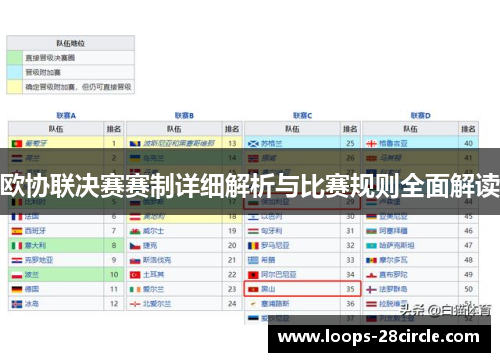500x362 pixels.
Task: Click the Iceland flag icon beside 冰岛
Action: pyautogui.click(x=17, y=304)
